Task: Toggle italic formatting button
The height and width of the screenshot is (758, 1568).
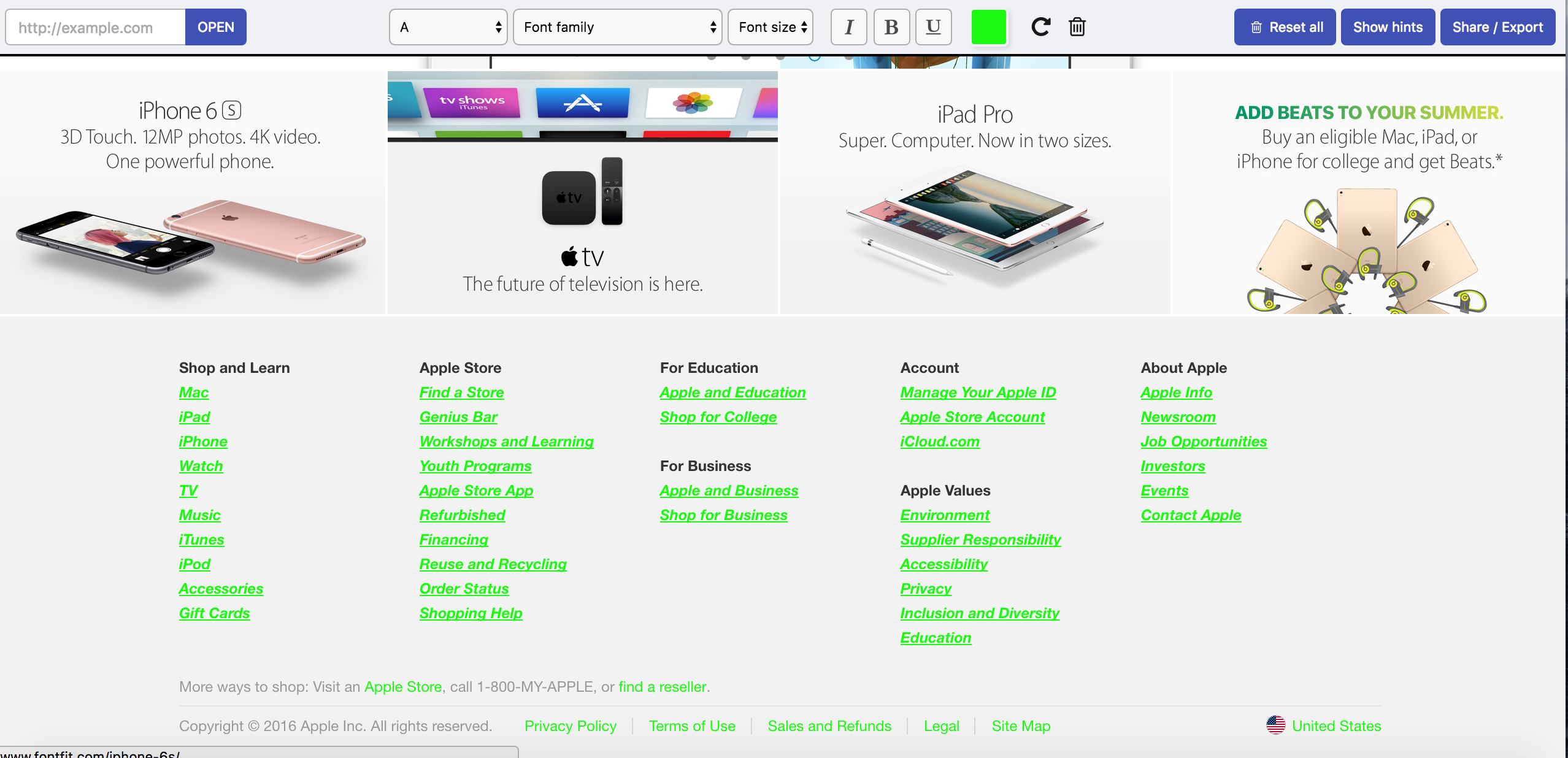Action: click(848, 27)
